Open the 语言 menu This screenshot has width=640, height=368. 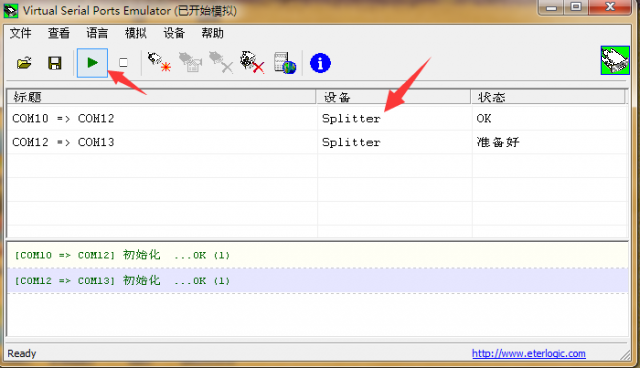click(x=97, y=33)
